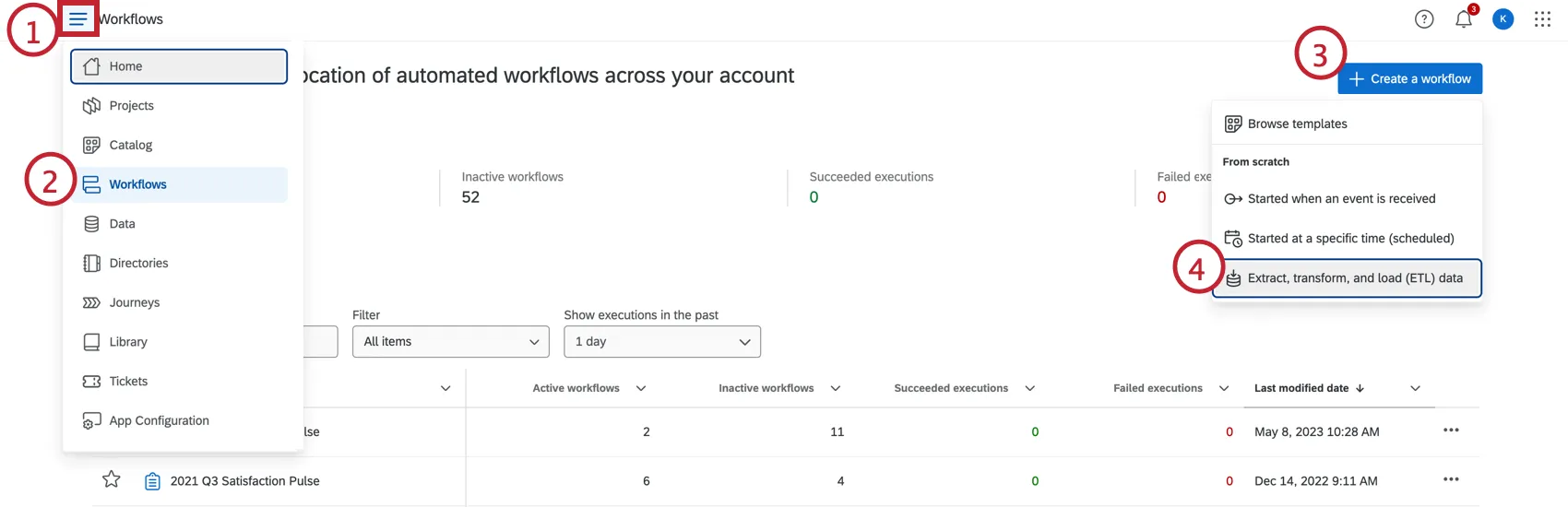Open the notifications bell

coord(1464,19)
